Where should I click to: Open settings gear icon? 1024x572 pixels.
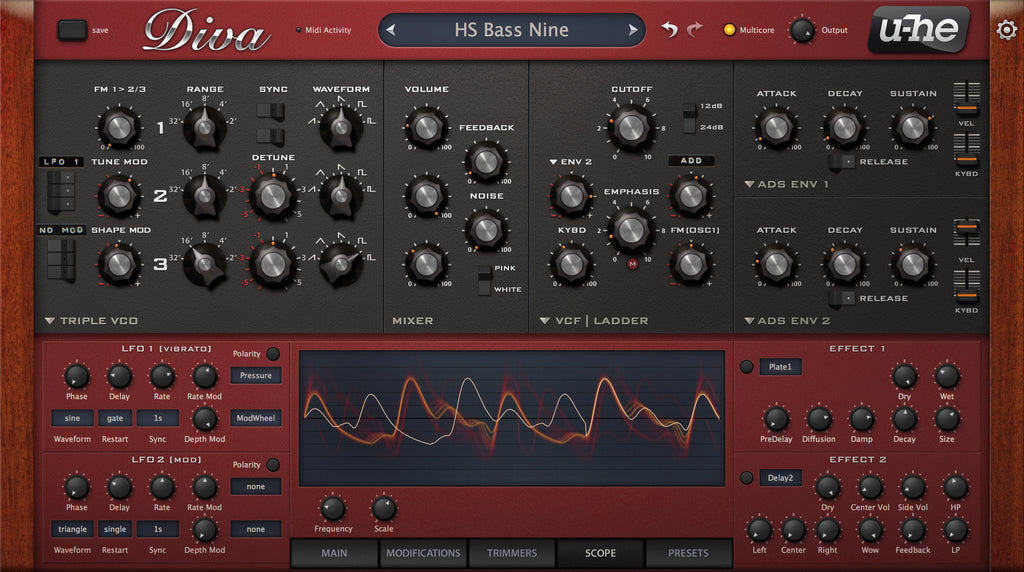click(x=1006, y=29)
